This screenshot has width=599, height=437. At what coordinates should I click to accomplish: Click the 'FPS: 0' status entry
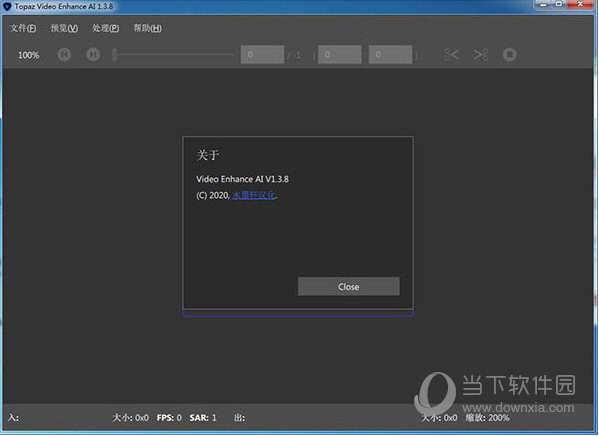(169, 418)
